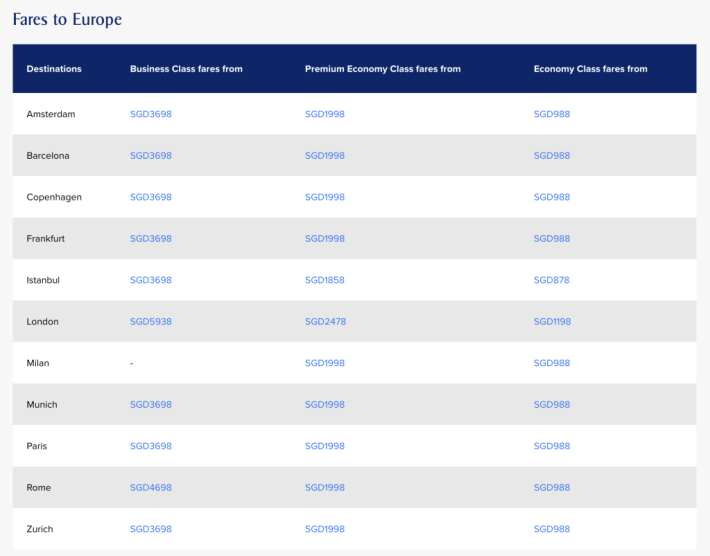
Task: Select London Premium Economy fare SGD2478
Action: point(324,322)
